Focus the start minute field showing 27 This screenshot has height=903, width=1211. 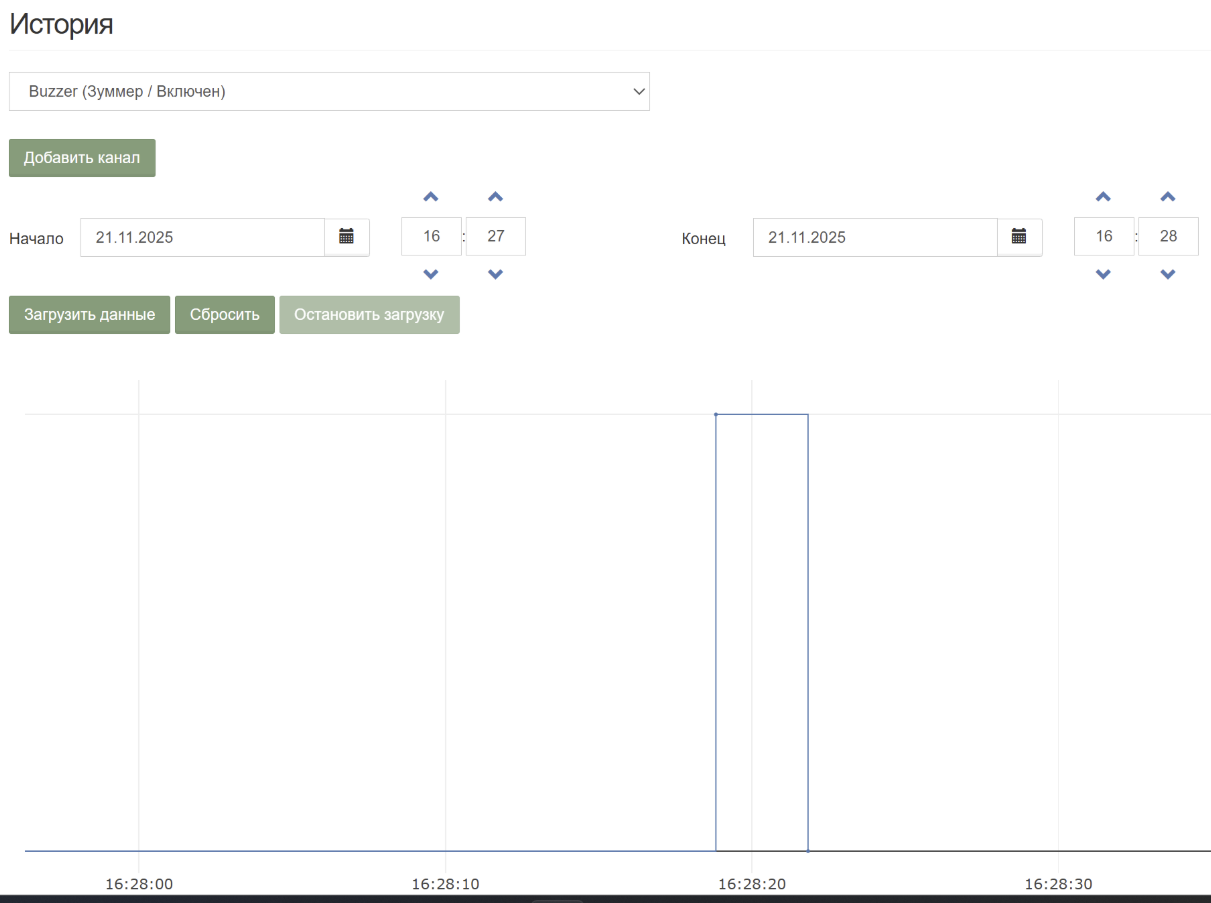[x=495, y=236]
